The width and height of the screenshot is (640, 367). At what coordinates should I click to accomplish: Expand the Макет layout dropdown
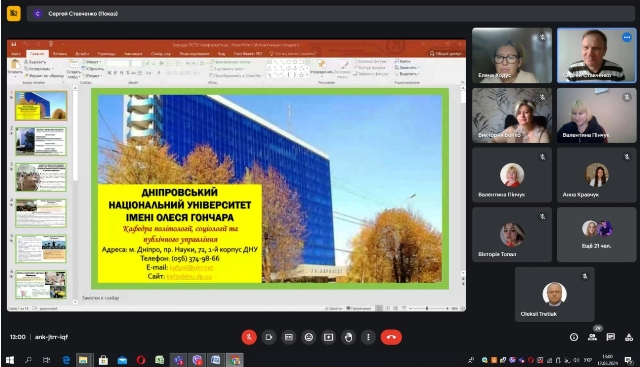tap(92, 62)
